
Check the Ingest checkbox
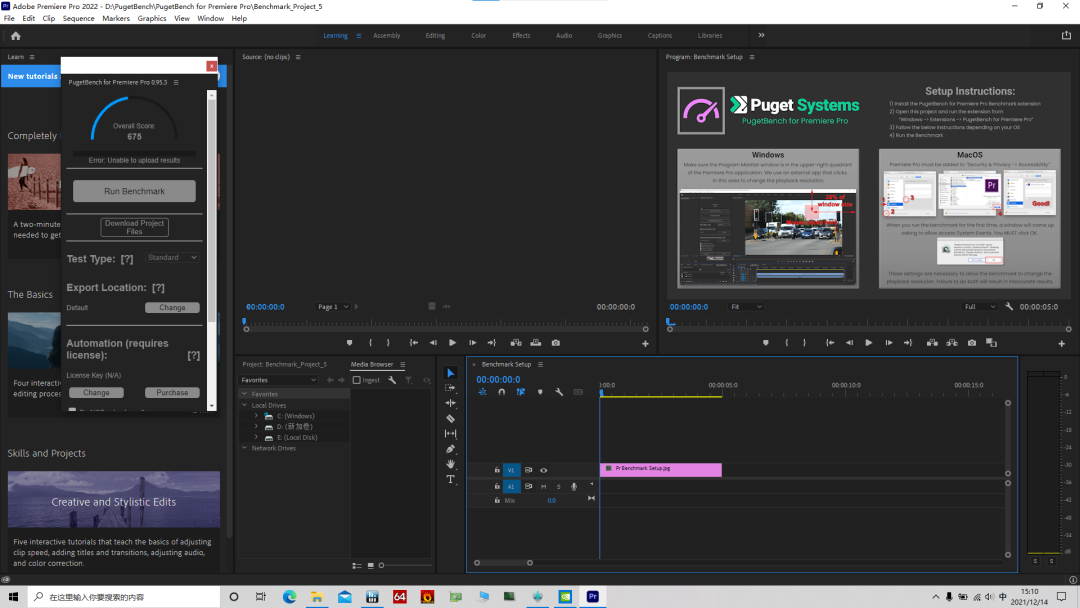pos(357,380)
